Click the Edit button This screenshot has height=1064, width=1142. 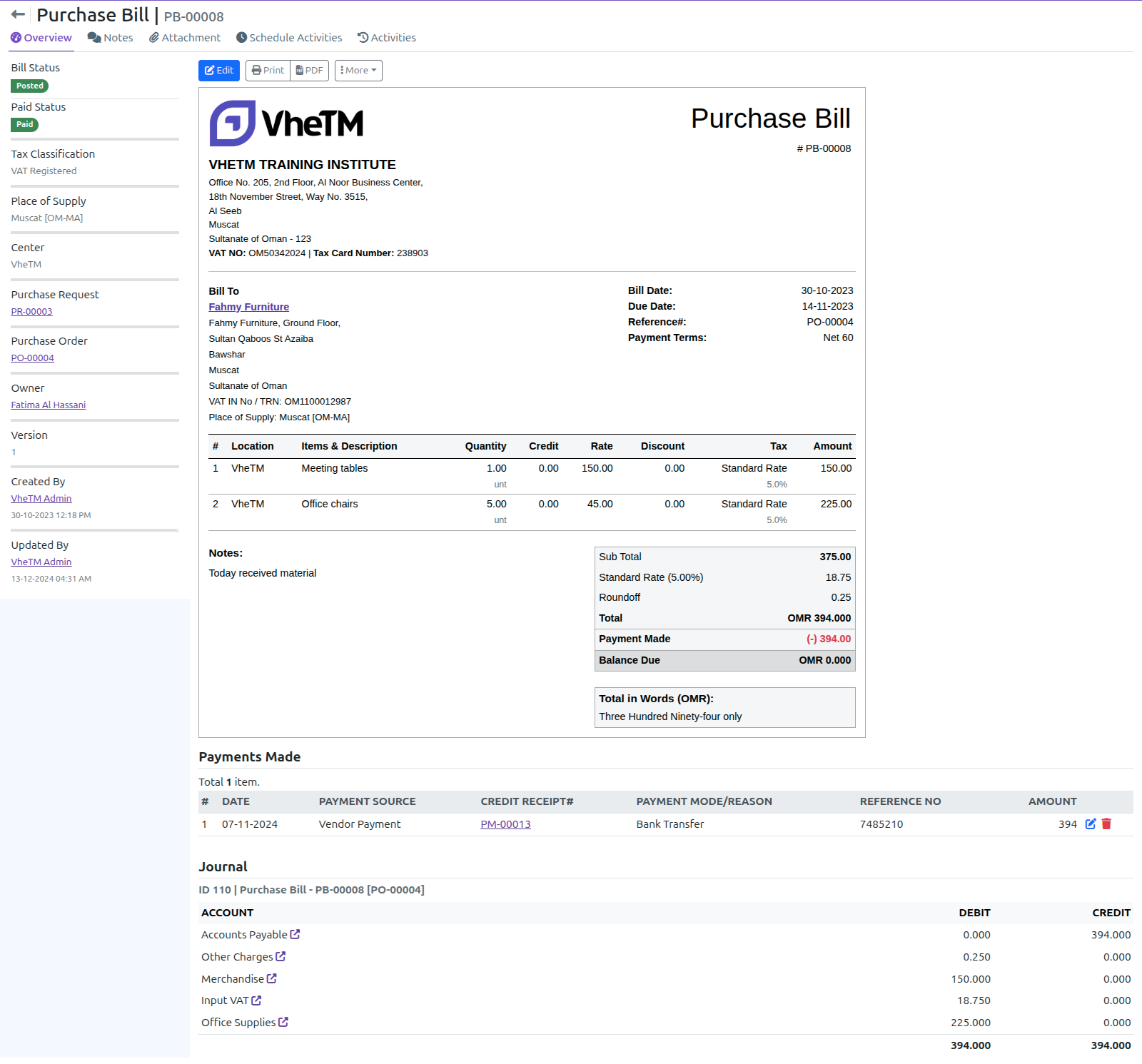[219, 71]
